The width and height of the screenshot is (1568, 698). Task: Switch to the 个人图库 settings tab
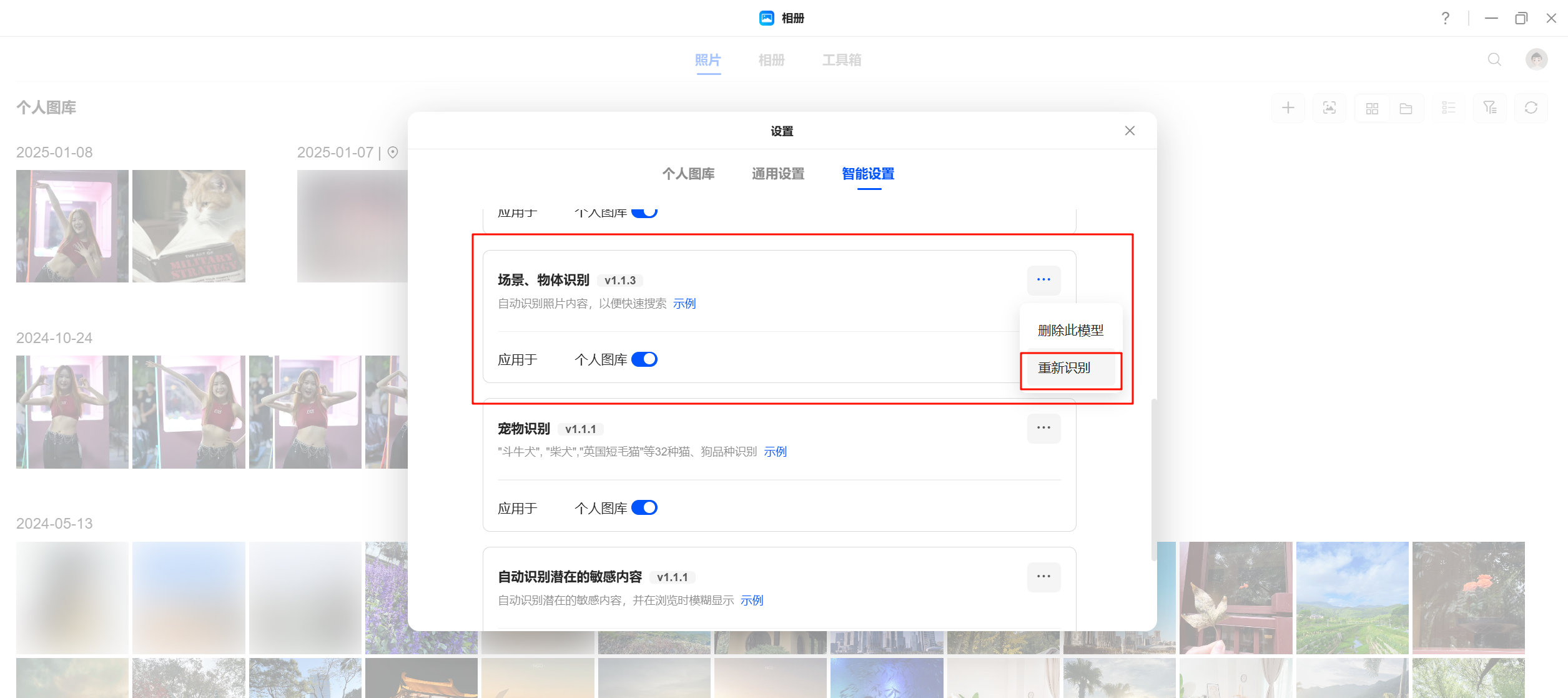point(688,174)
